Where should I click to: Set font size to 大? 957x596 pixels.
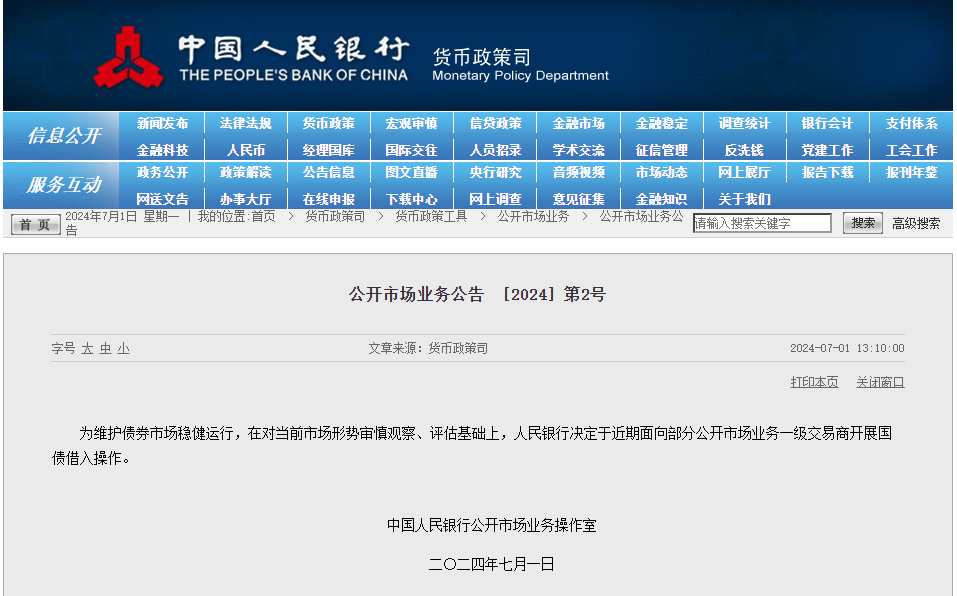[87, 348]
